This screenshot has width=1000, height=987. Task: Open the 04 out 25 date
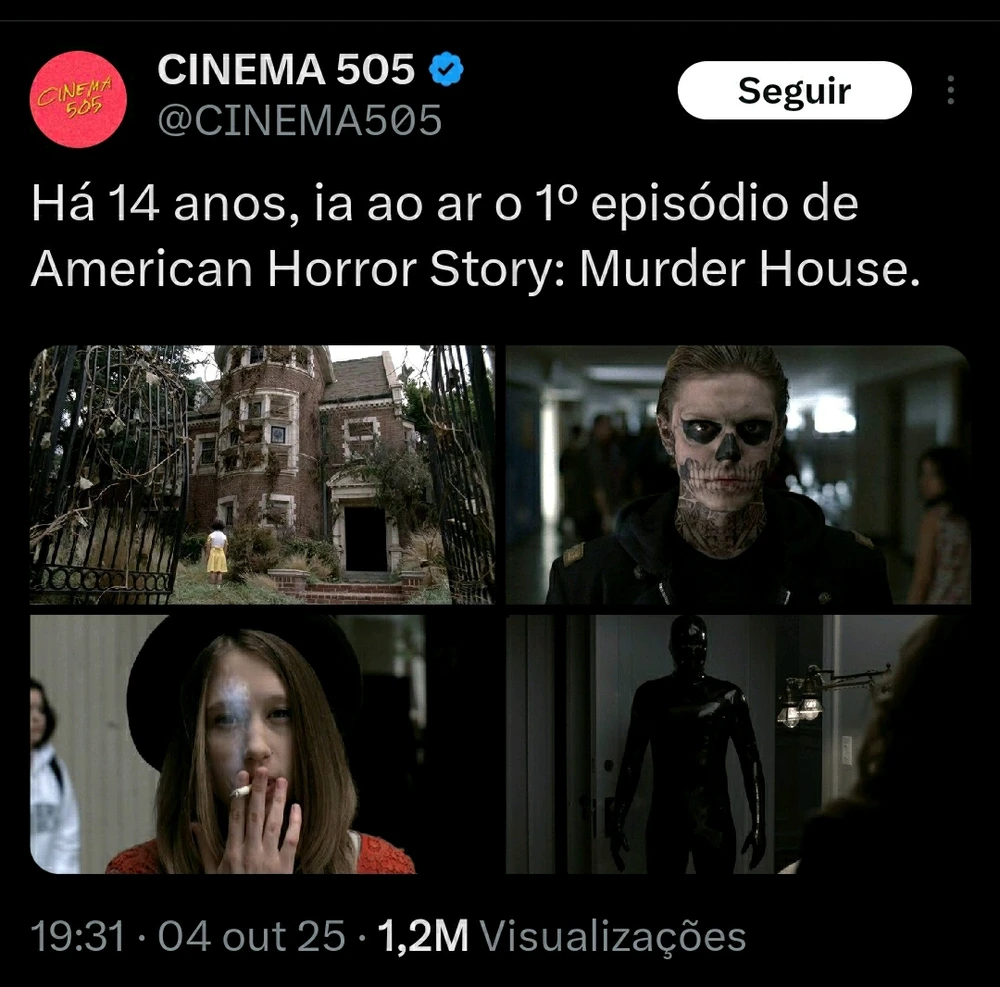[x=251, y=937]
